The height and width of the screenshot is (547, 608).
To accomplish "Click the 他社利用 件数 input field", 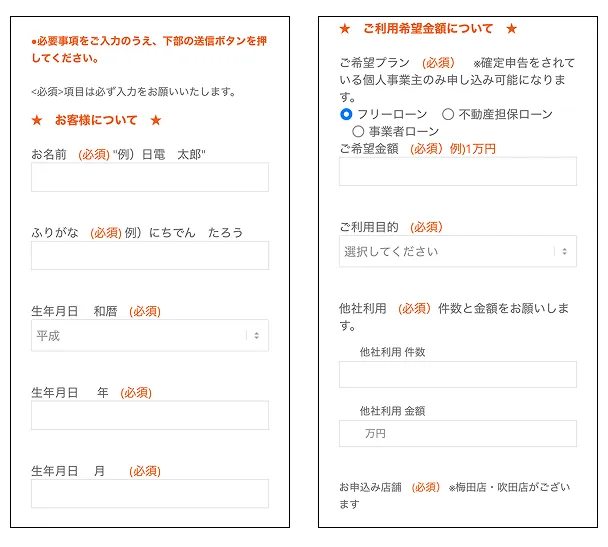I will pos(458,374).
